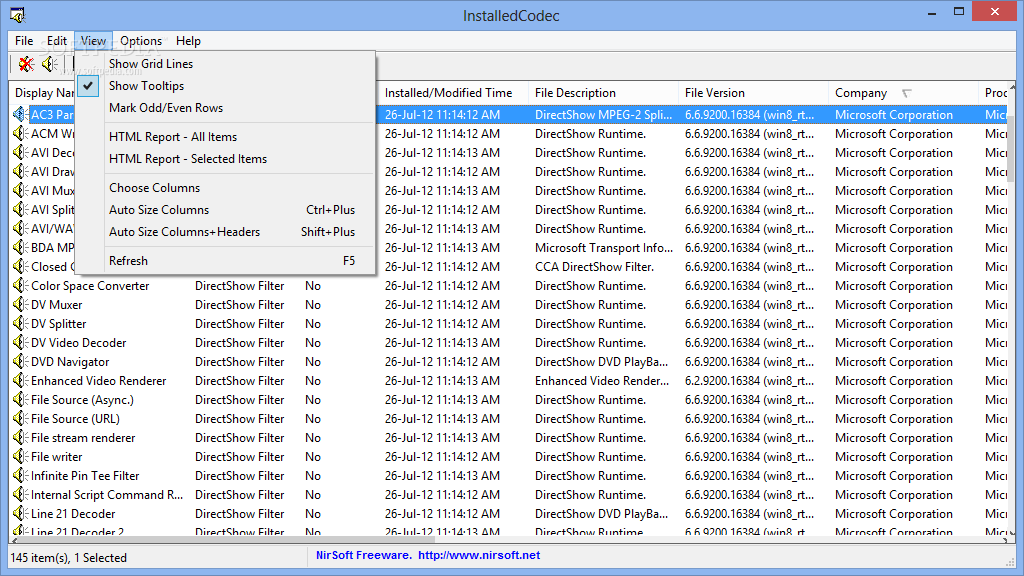Click the speaker icon of the Closed Captions row
This screenshot has height=576, width=1024.
(x=20, y=266)
